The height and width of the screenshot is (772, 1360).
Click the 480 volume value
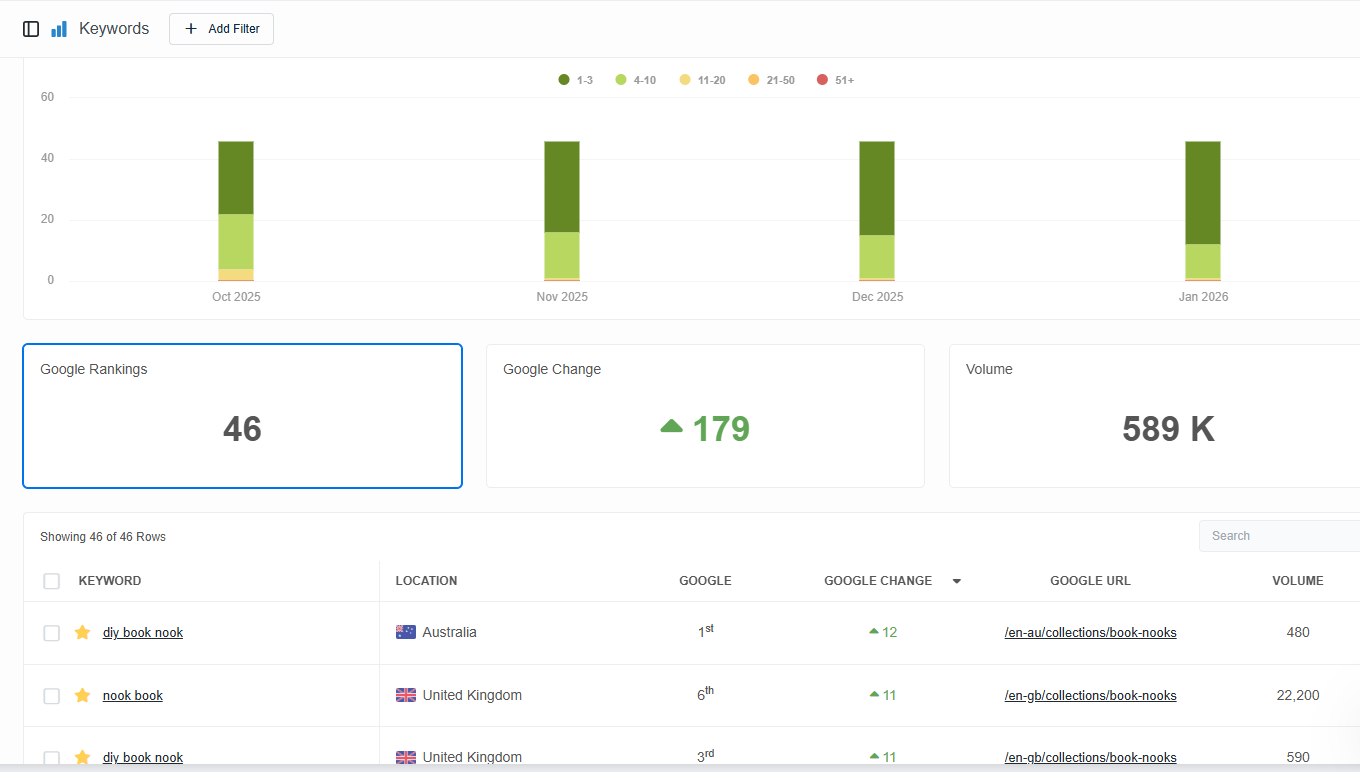[1298, 632]
